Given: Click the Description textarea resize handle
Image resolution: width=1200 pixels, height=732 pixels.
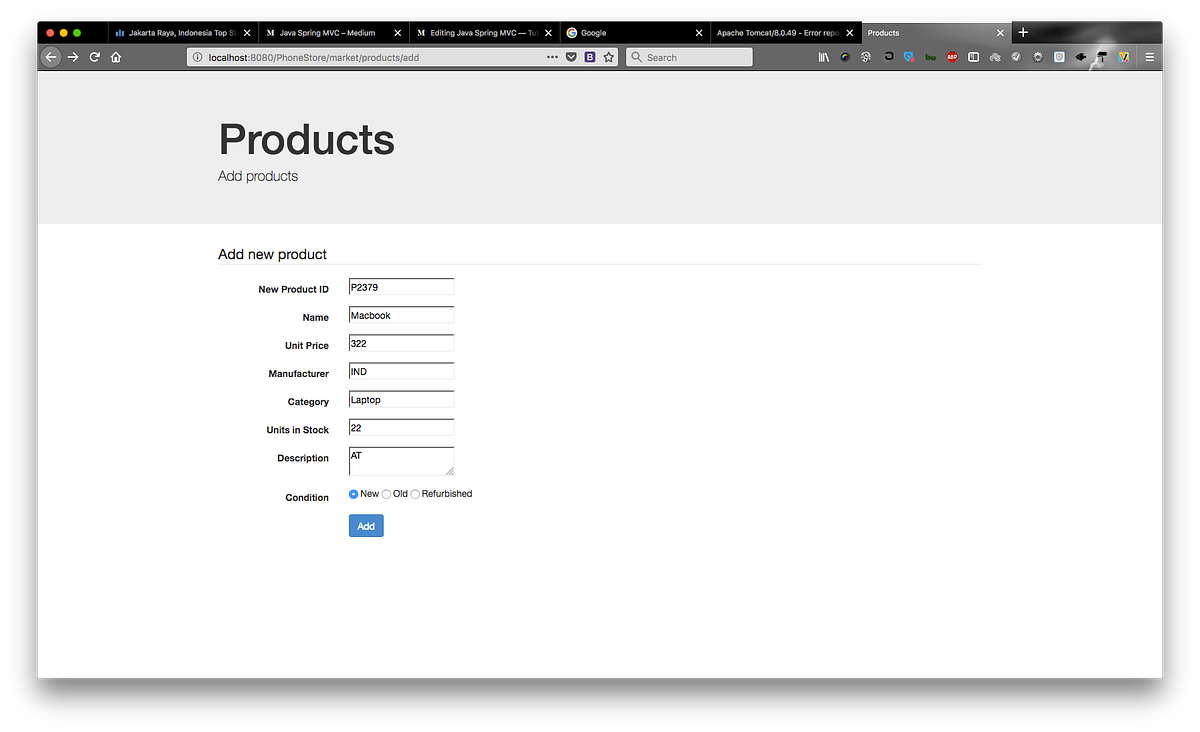Looking at the screenshot, I should (x=450, y=471).
